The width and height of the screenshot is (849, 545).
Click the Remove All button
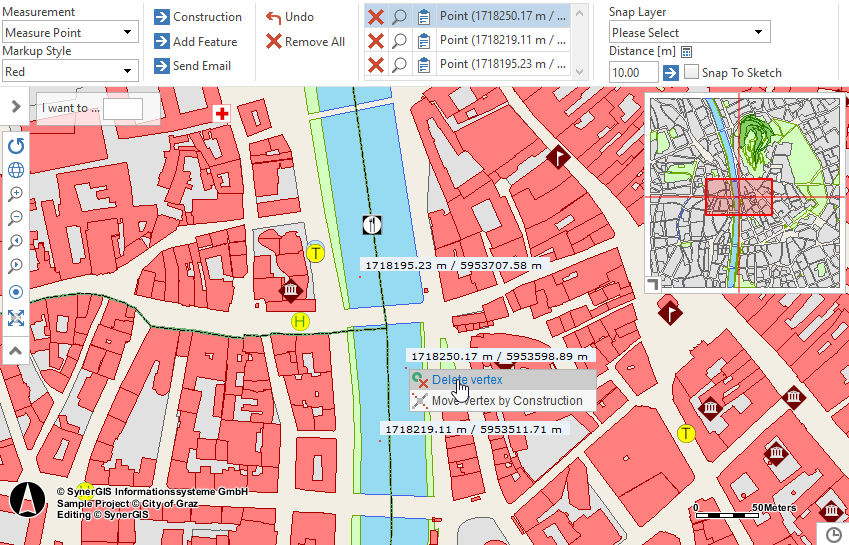[305, 42]
